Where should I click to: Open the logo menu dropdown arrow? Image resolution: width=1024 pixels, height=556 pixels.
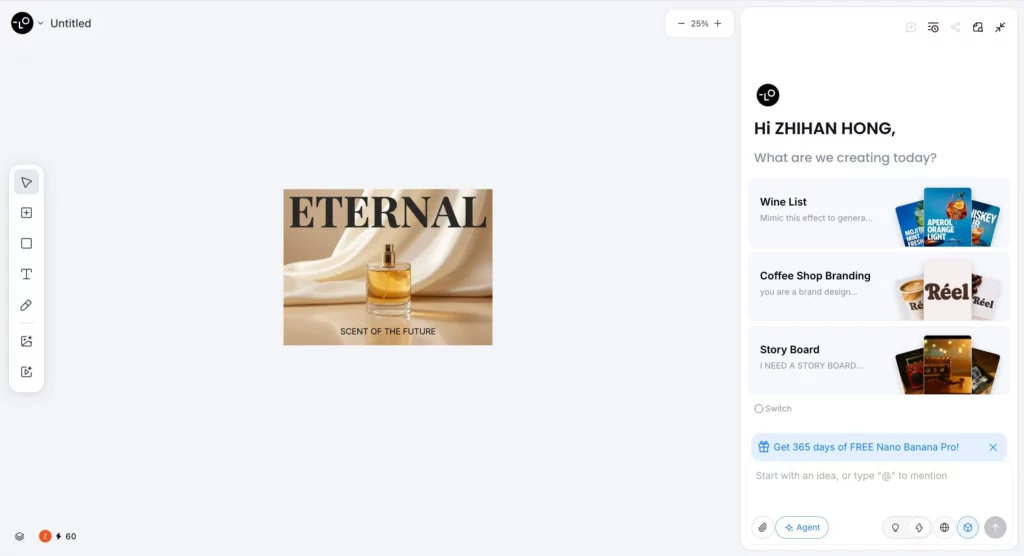tap(41, 23)
